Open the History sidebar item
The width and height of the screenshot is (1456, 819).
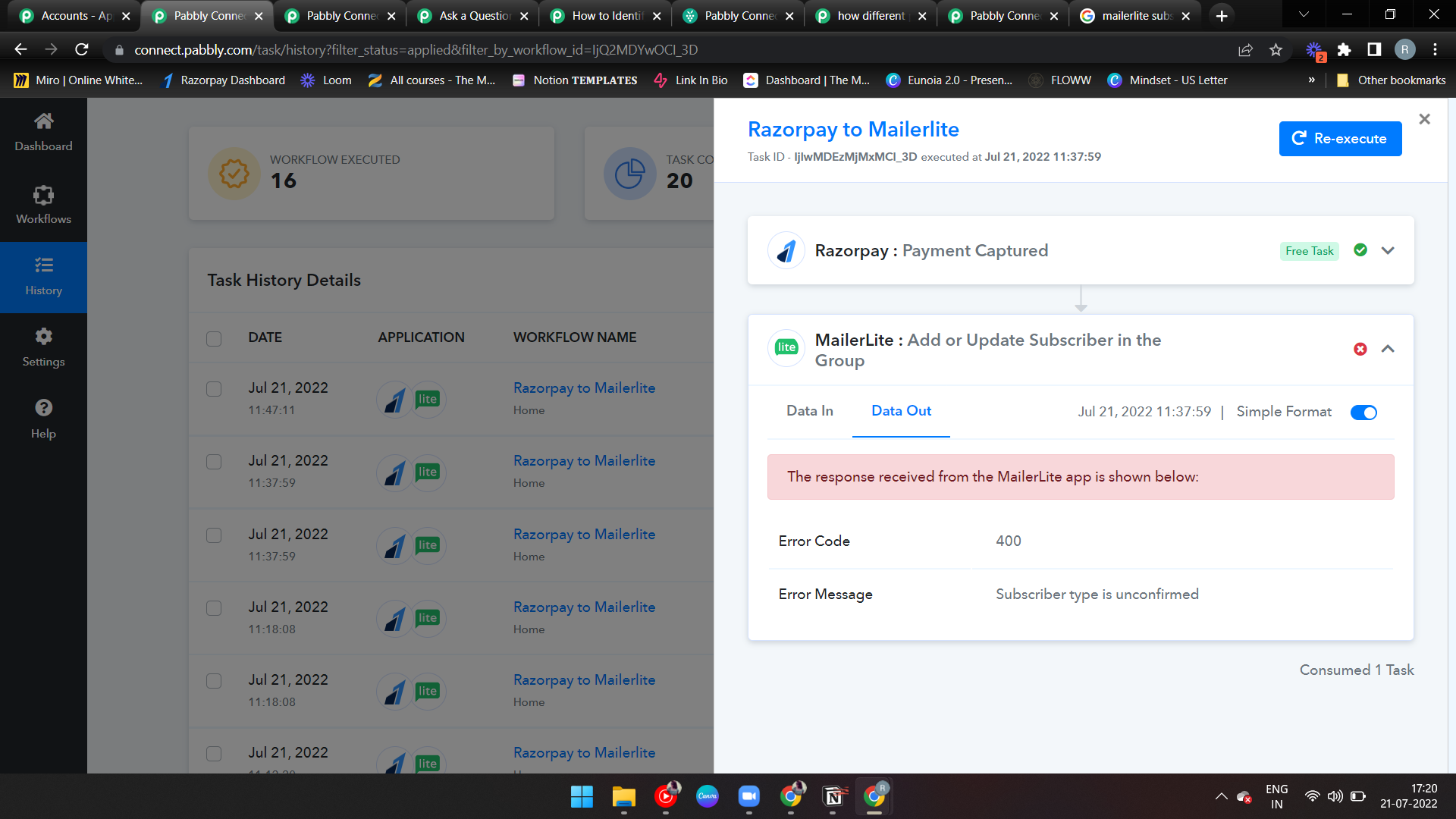pyautogui.click(x=43, y=278)
